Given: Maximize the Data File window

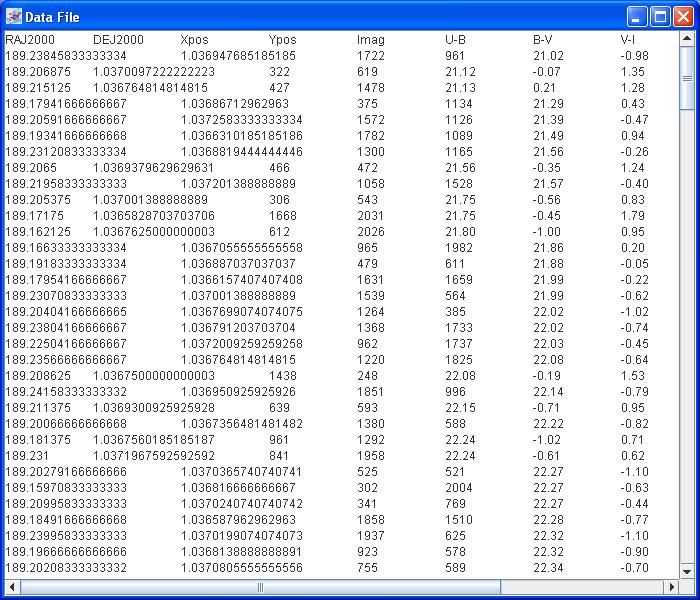Looking at the screenshot, I should pyautogui.click(x=660, y=17).
